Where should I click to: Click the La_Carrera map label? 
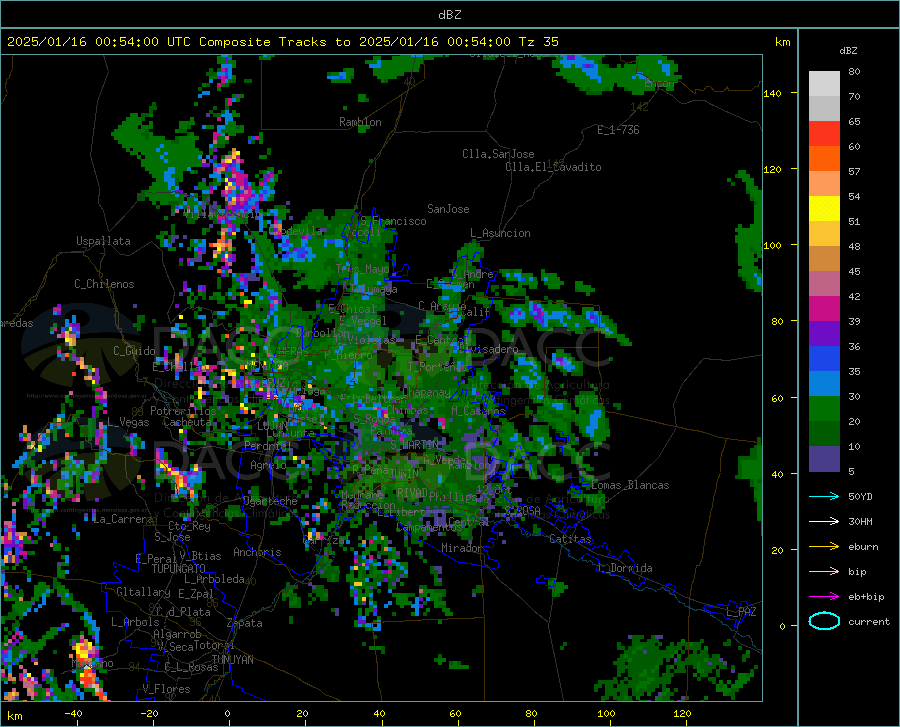123,519
